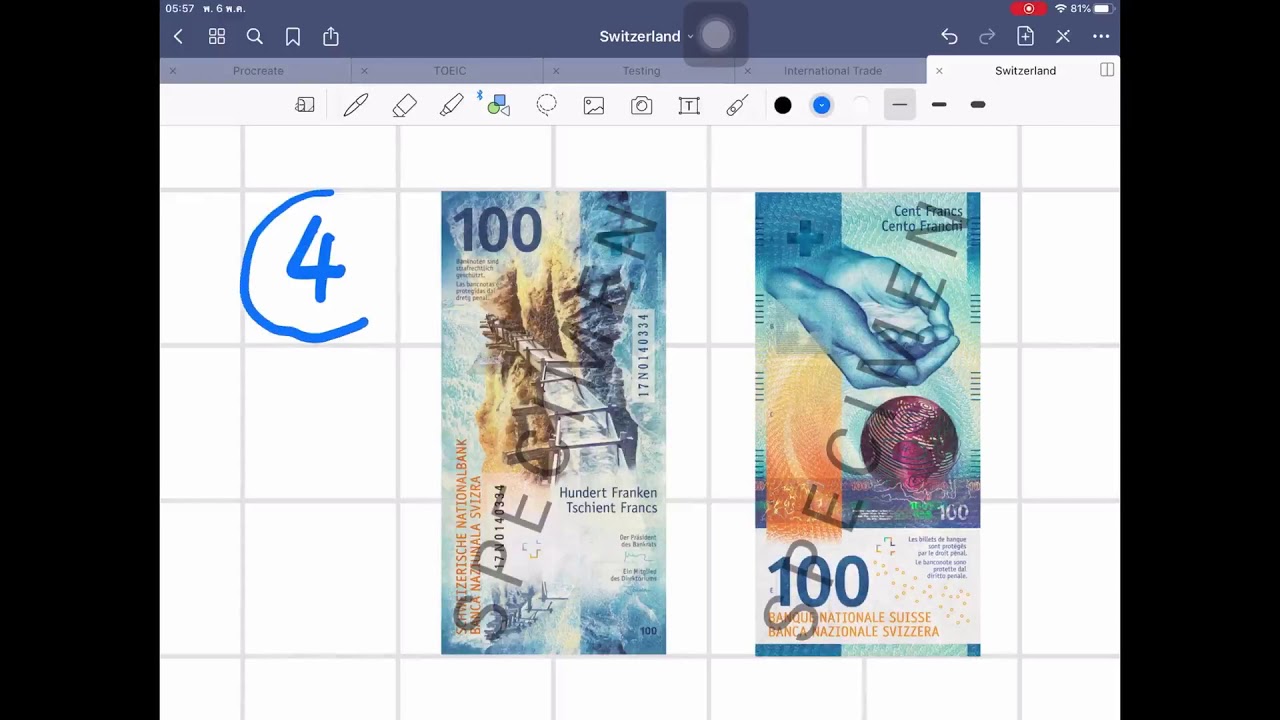Open the camera tool
Image resolution: width=1280 pixels, height=720 pixels.
[x=642, y=105]
